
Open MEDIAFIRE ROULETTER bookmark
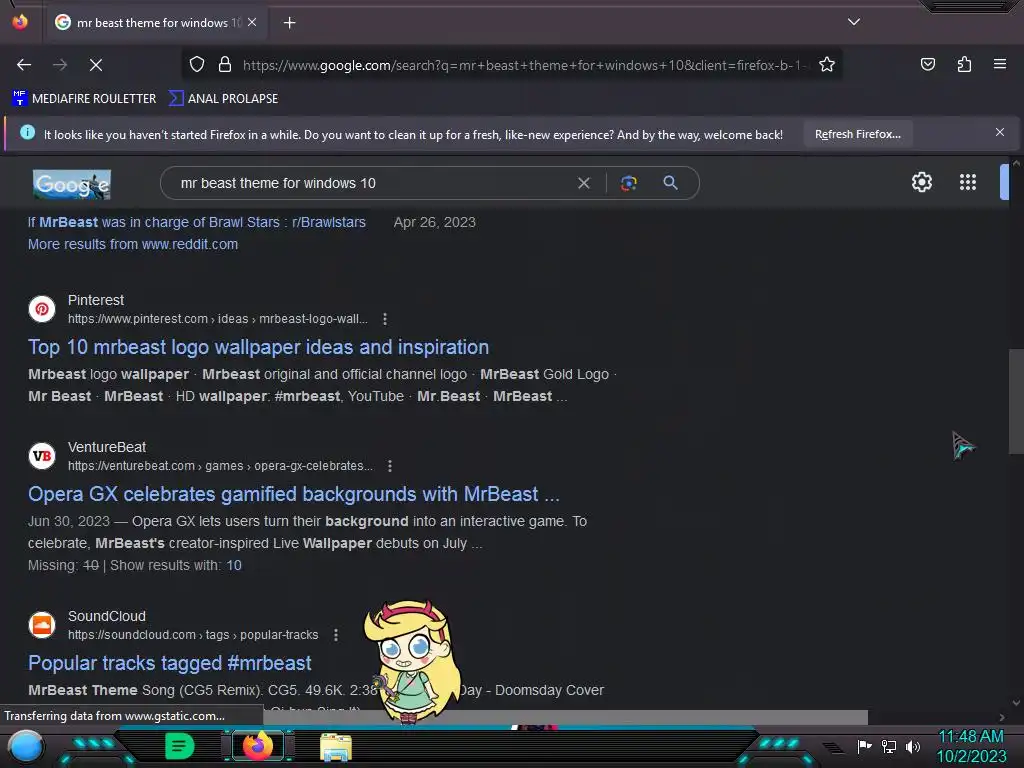point(84,99)
